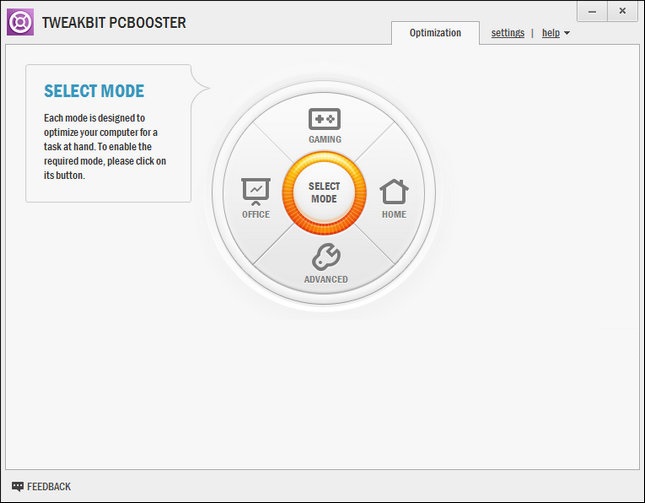
Task: Select the Gaming mode controller icon
Action: (325, 119)
